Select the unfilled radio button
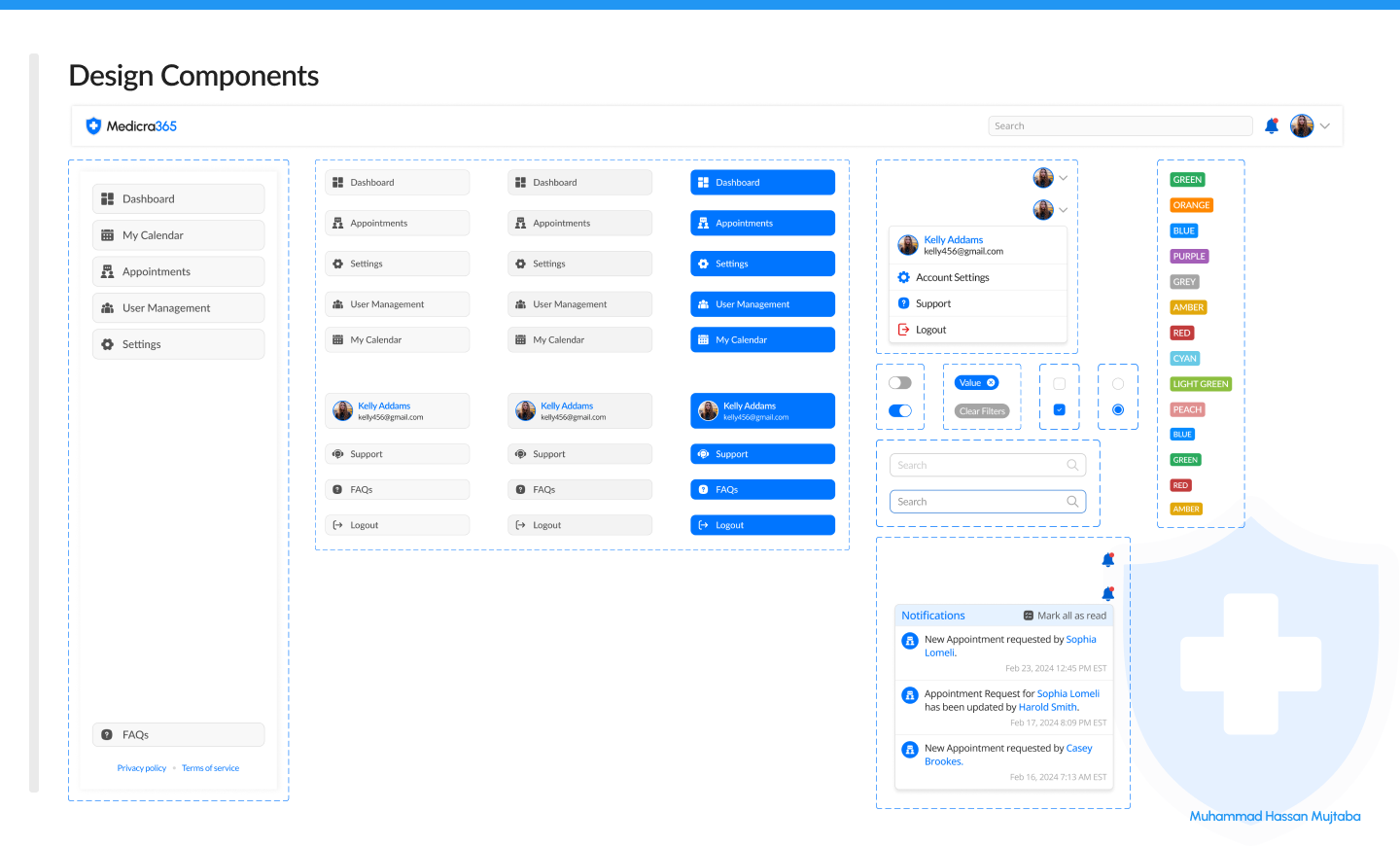The image size is (1400, 846). point(1117,382)
